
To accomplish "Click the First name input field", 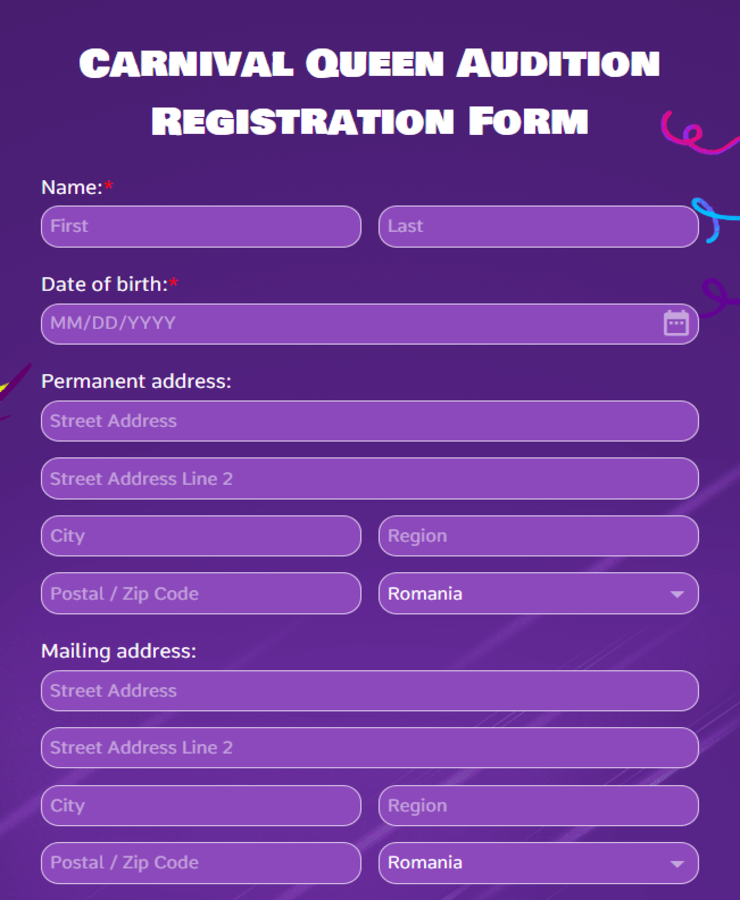I will click(x=200, y=226).
